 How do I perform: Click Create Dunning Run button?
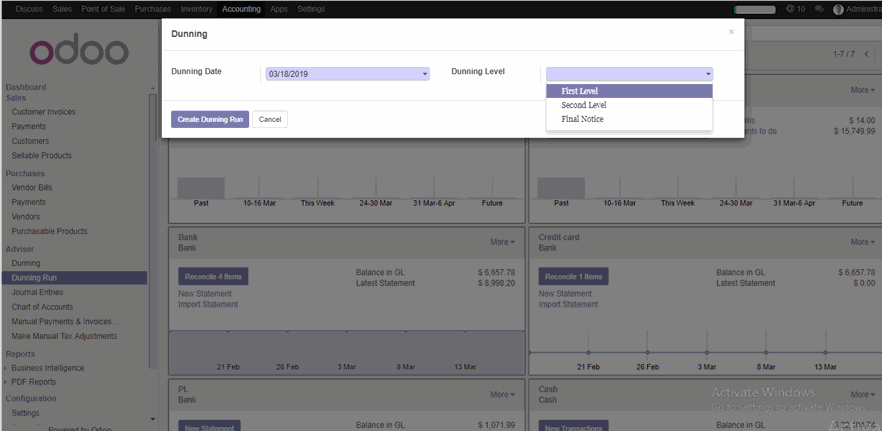pos(209,119)
